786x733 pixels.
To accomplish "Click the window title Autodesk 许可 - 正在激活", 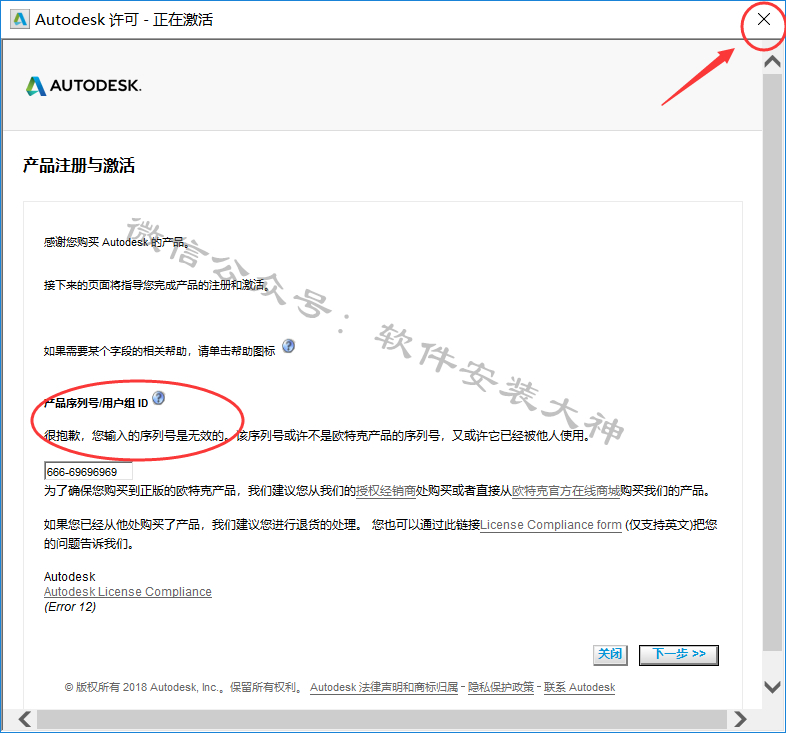I will (x=124, y=20).
